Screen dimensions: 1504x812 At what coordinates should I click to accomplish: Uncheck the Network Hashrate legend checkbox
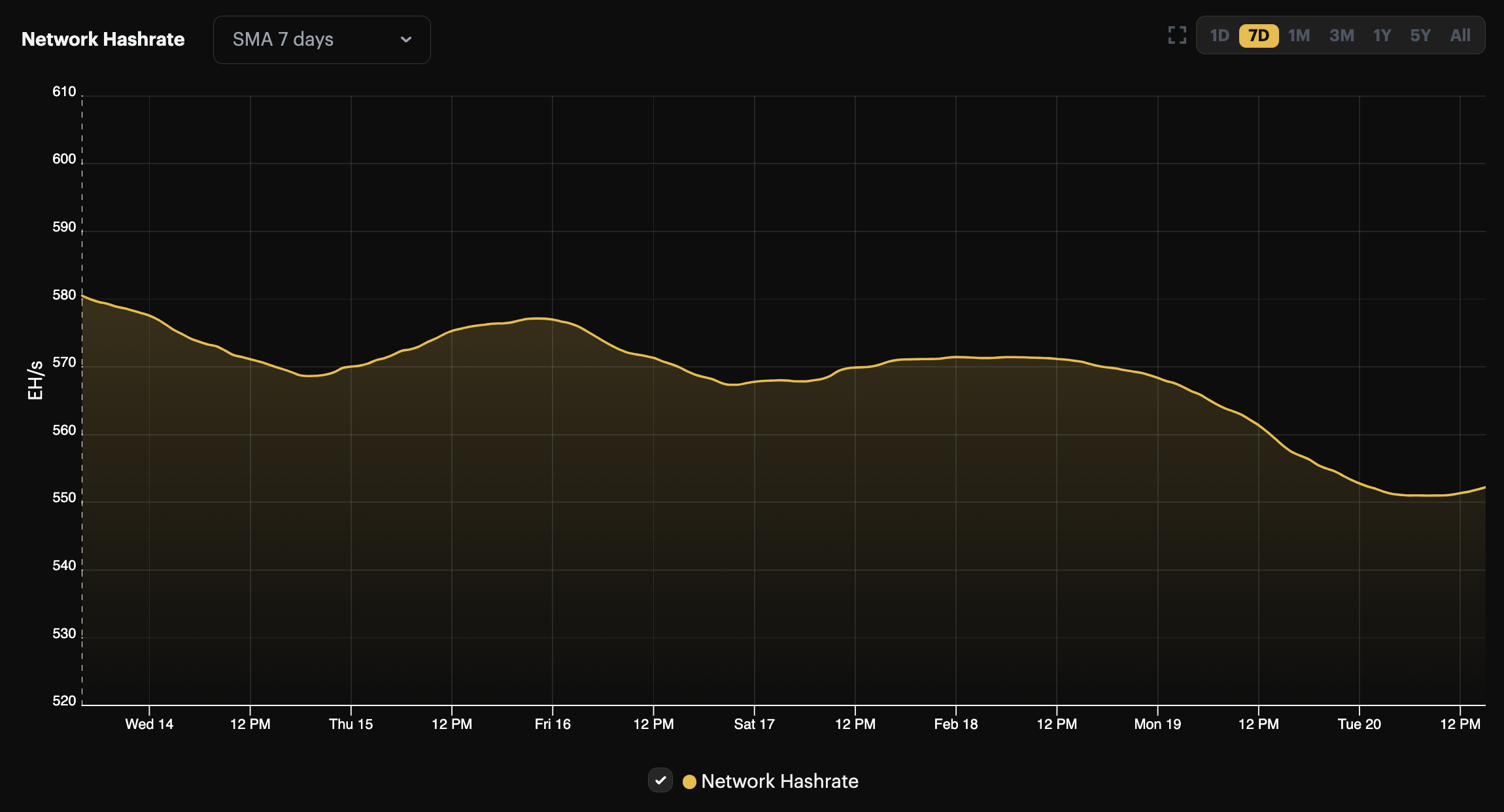[661, 780]
